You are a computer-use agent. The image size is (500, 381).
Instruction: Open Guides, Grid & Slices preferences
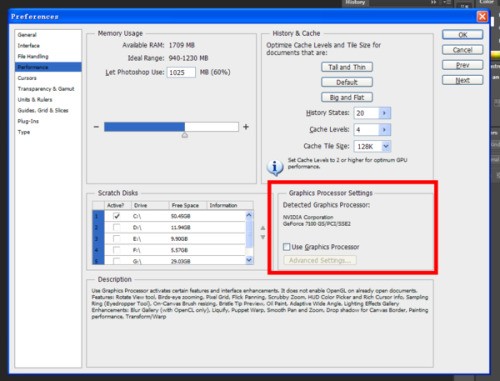(x=43, y=110)
